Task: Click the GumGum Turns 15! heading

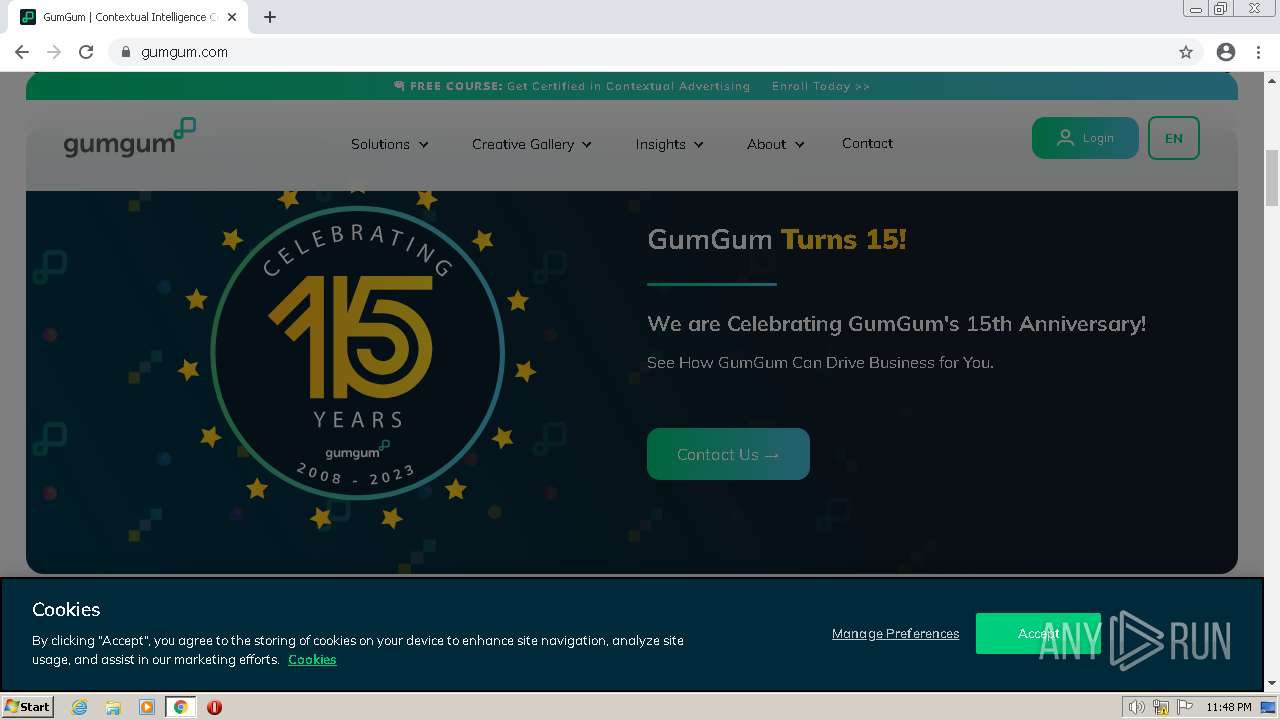Action: (777, 239)
